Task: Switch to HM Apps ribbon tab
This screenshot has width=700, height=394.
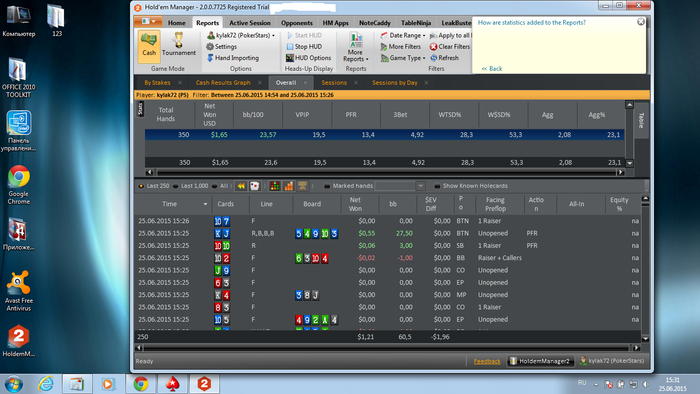Action: point(335,23)
